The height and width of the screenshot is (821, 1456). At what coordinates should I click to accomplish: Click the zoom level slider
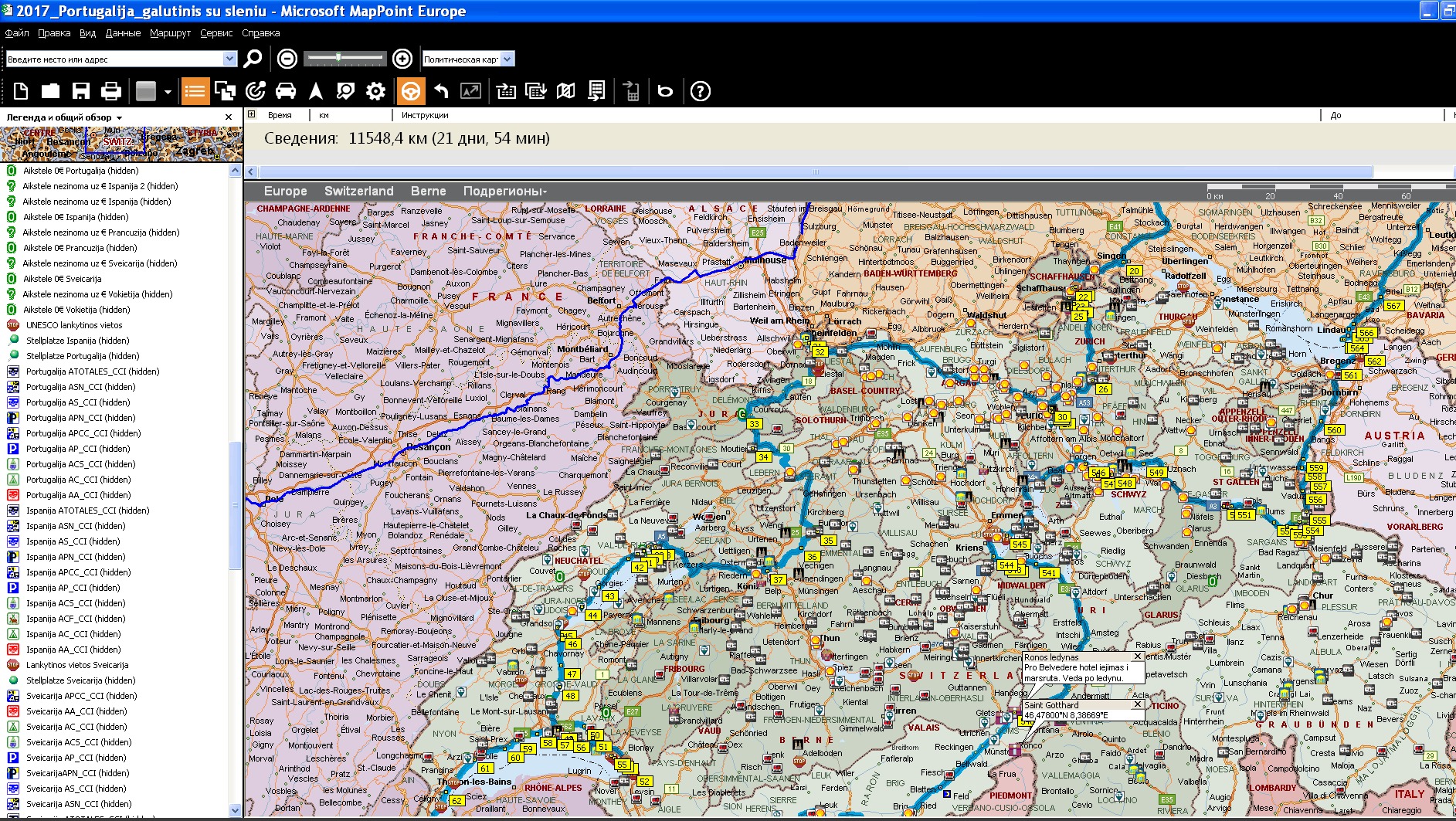[344, 58]
